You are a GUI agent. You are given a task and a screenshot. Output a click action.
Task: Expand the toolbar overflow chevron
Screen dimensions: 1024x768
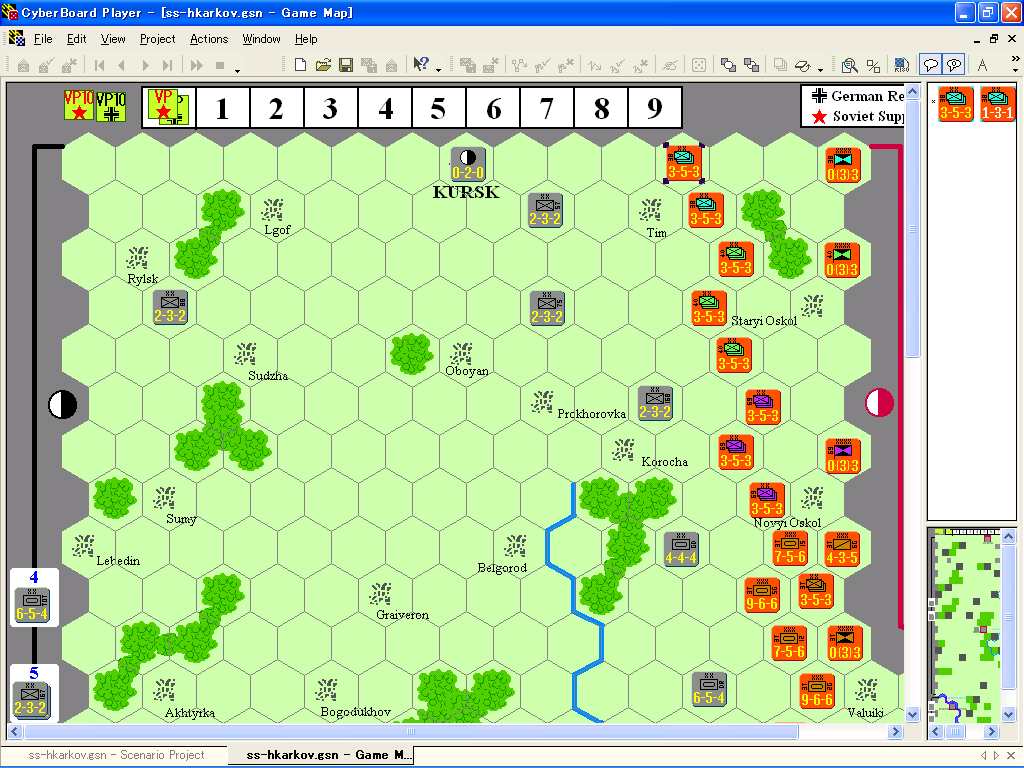coord(1015,59)
